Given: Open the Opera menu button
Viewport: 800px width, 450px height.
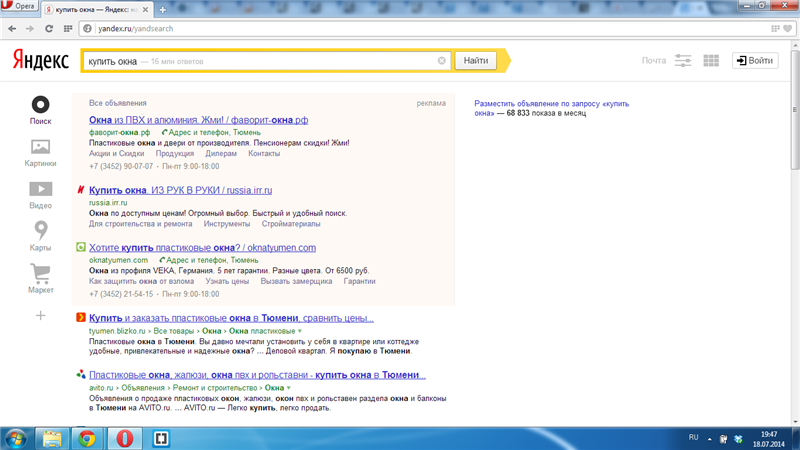Looking at the screenshot, I should coord(19,7).
